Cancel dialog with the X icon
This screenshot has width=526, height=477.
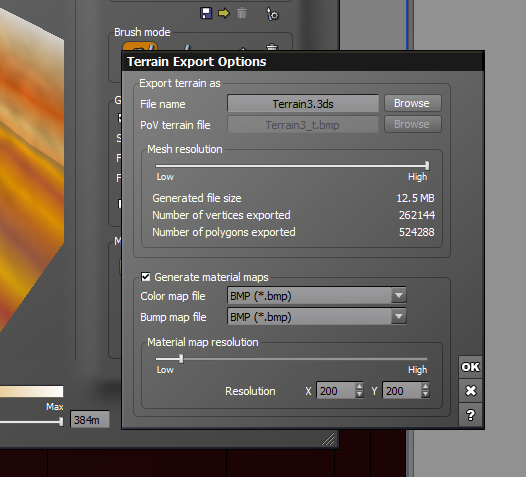470,390
